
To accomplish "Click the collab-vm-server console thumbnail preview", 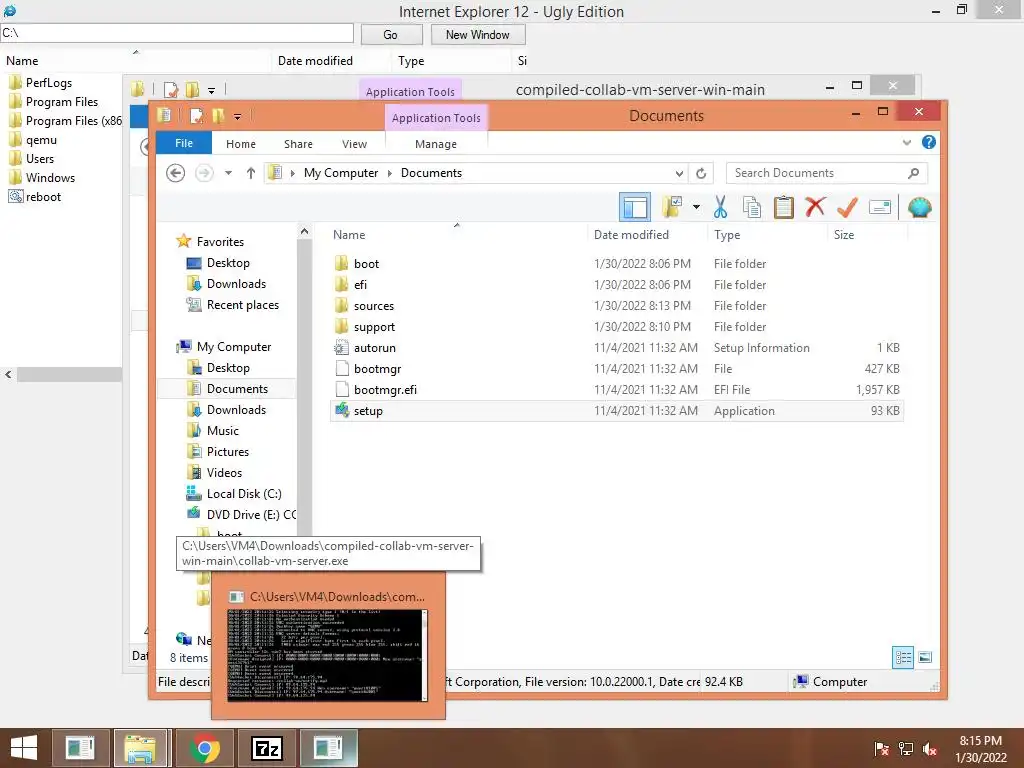I will 327,655.
